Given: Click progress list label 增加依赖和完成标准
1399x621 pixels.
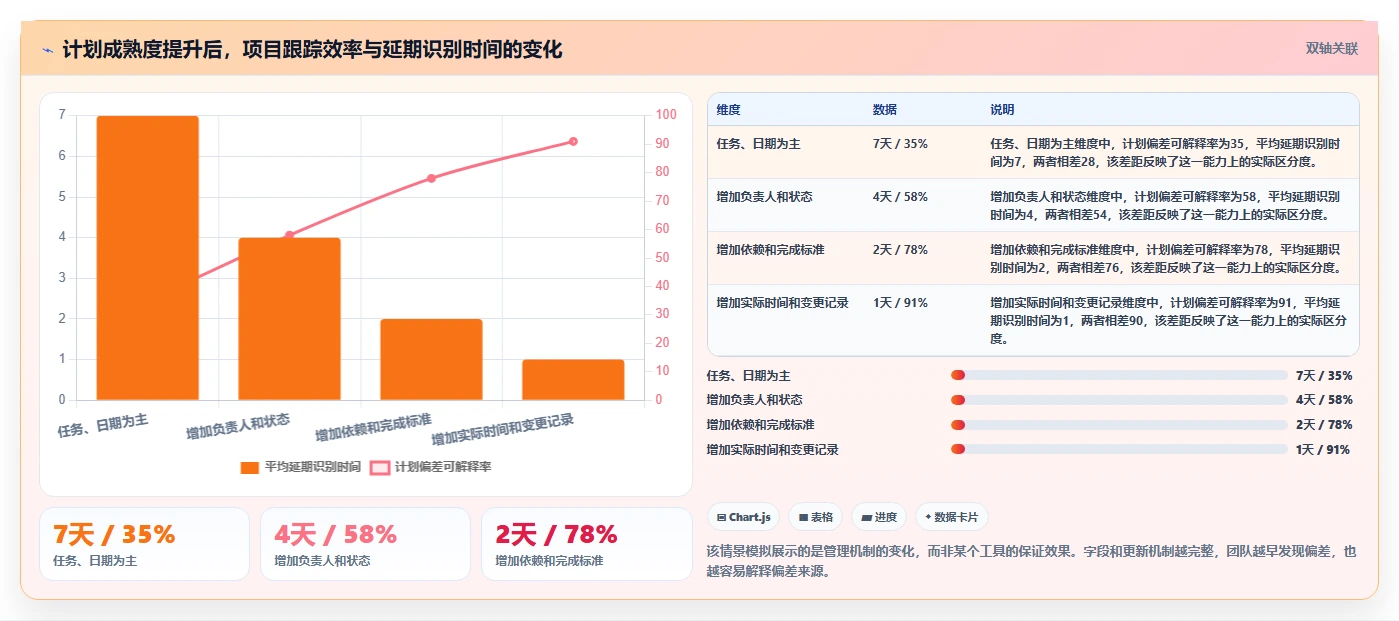Looking at the screenshot, I should (x=760, y=425).
